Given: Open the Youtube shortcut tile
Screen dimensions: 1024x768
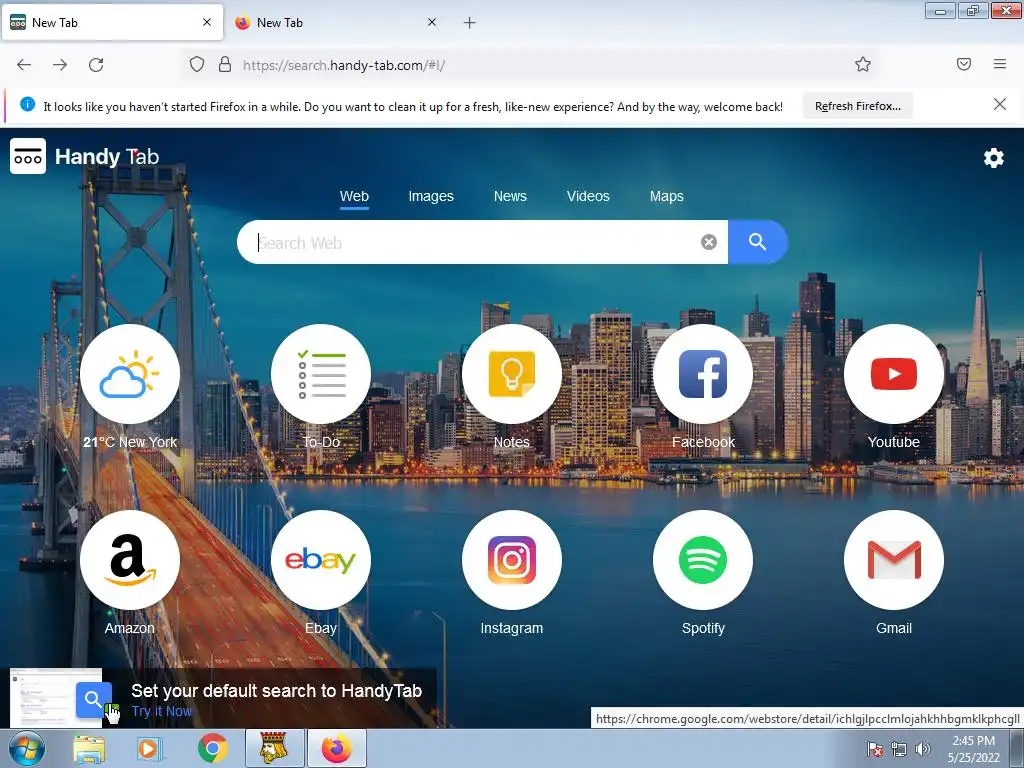Looking at the screenshot, I should click(x=893, y=374).
